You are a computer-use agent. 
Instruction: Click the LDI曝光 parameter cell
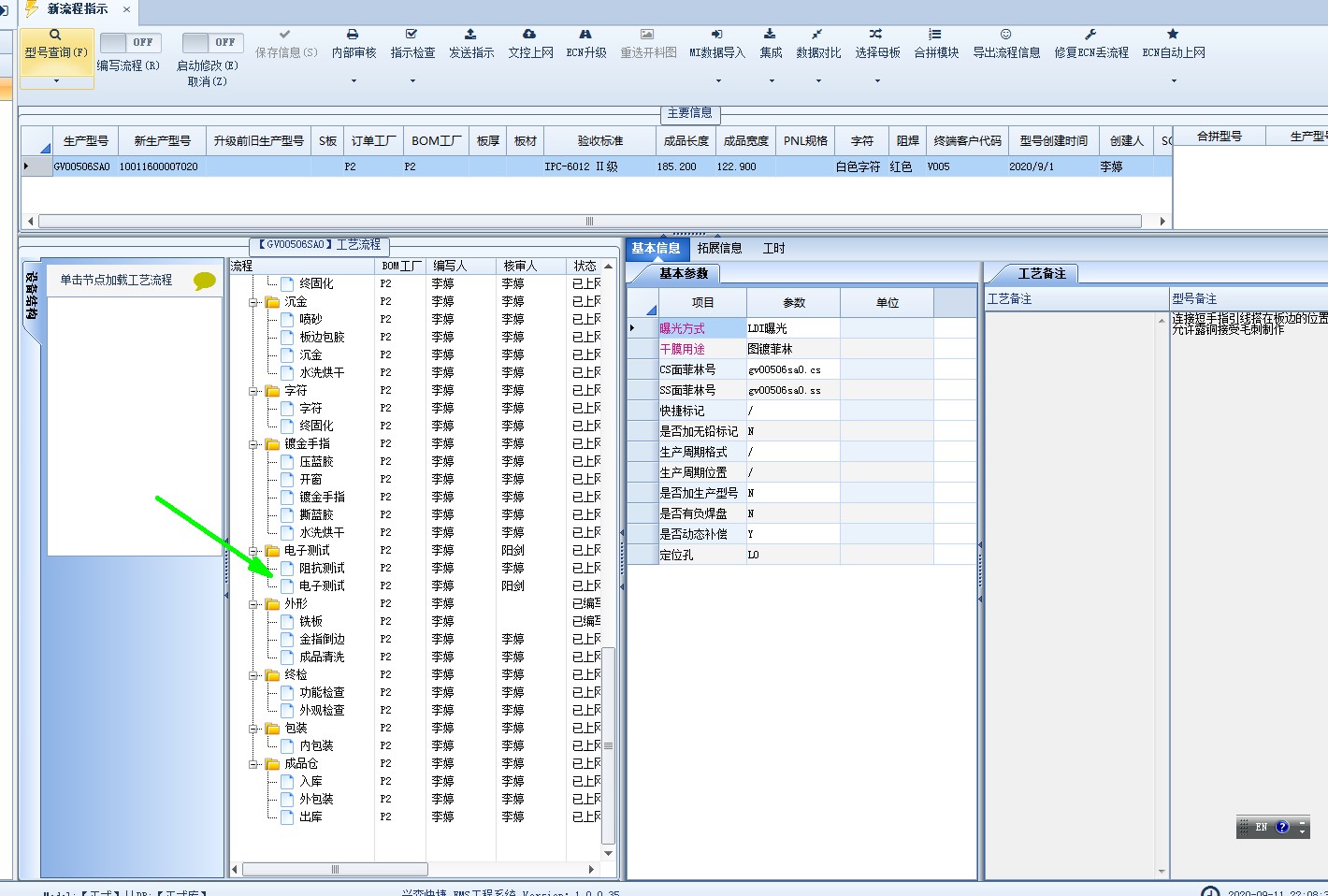pyautogui.click(x=793, y=329)
